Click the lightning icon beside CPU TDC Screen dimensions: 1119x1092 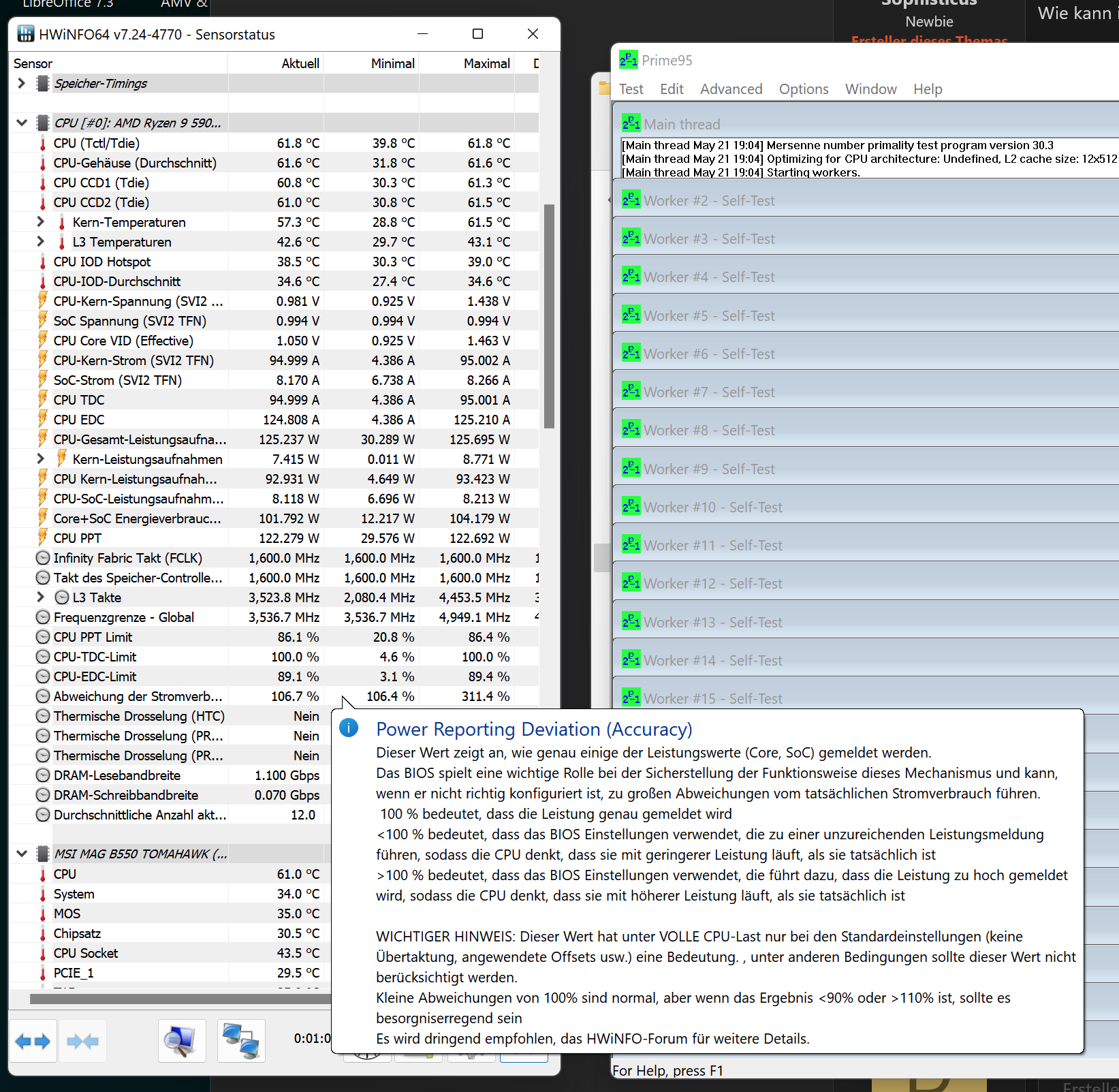[x=42, y=399]
